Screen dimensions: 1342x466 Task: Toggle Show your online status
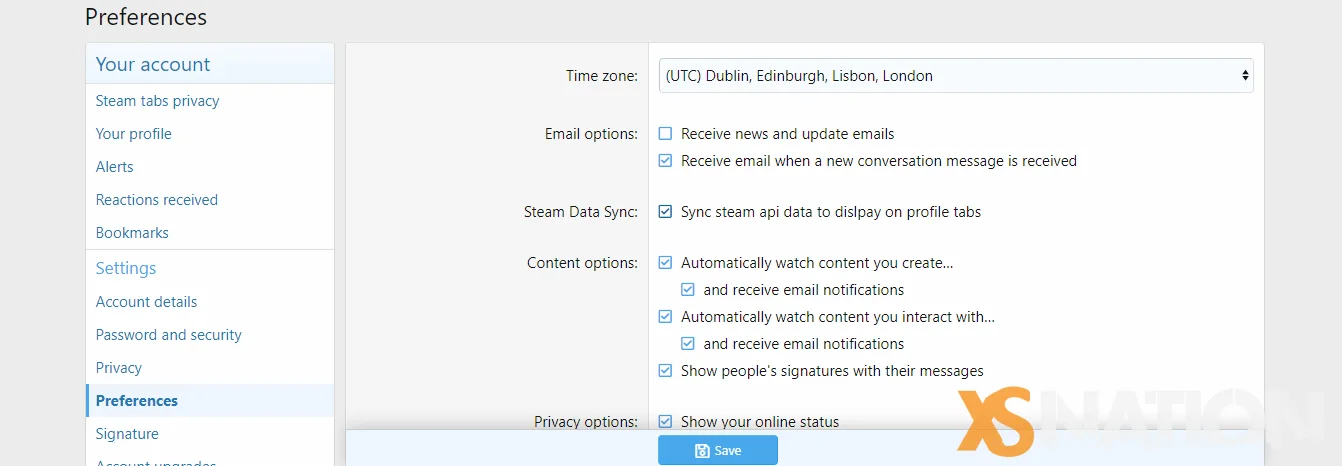pos(665,422)
